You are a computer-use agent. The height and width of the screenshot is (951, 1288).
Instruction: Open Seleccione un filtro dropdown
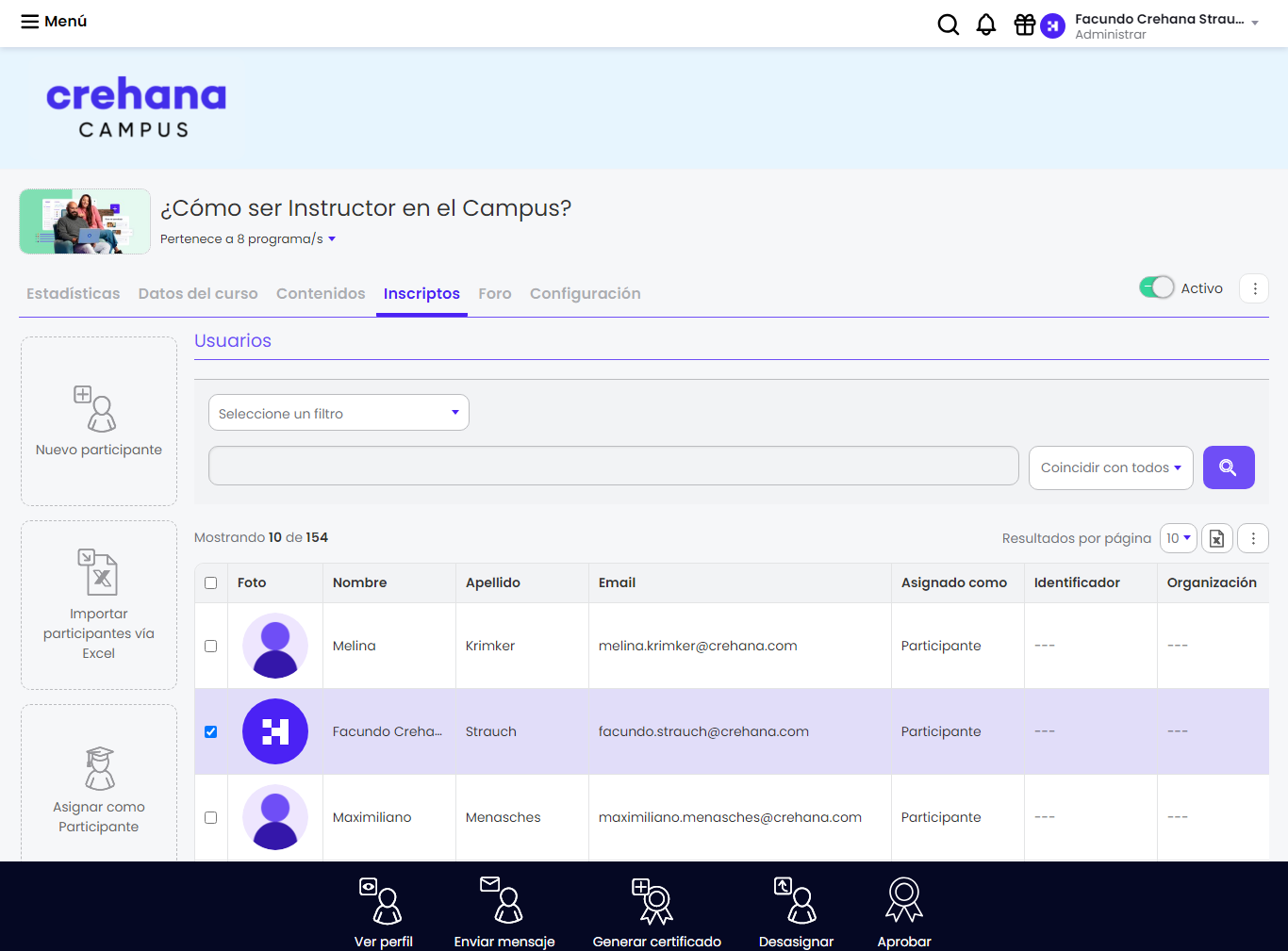coord(339,413)
